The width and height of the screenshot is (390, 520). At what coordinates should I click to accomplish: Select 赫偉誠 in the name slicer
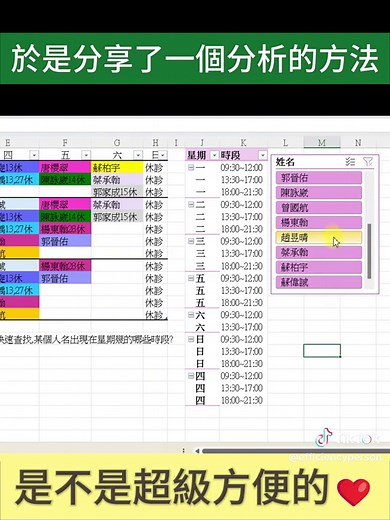click(x=319, y=282)
